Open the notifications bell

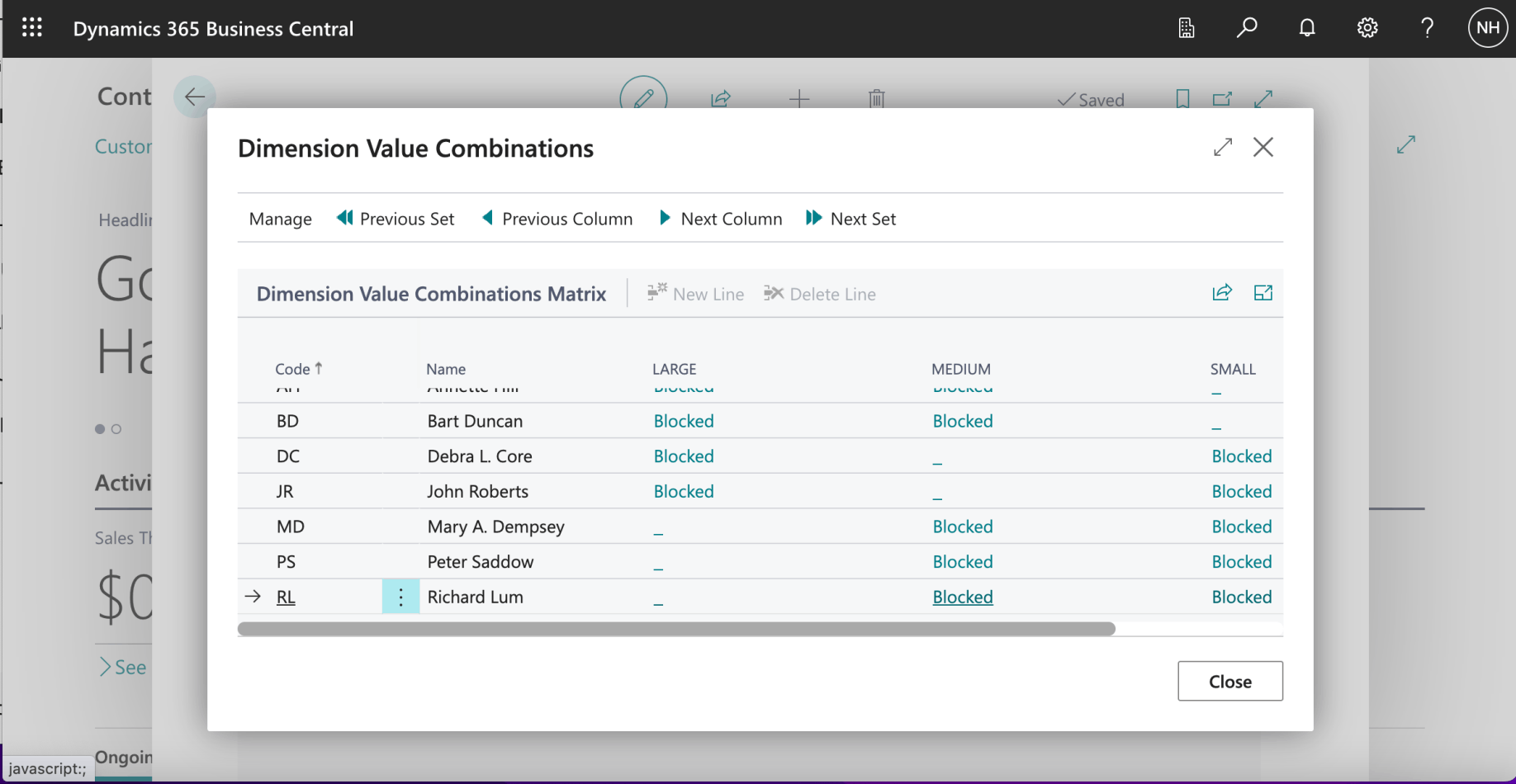pos(1307,28)
